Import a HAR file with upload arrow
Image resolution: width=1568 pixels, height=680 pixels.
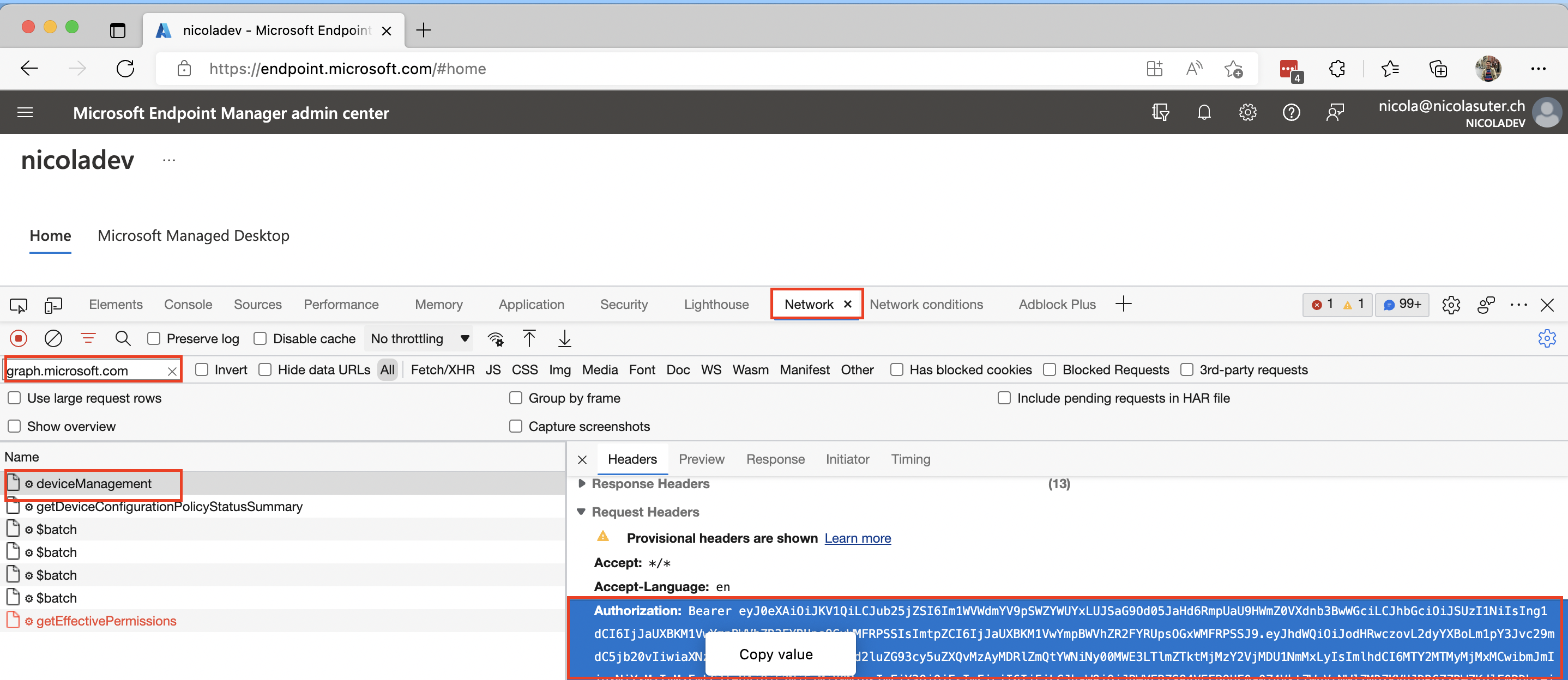(529, 338)
